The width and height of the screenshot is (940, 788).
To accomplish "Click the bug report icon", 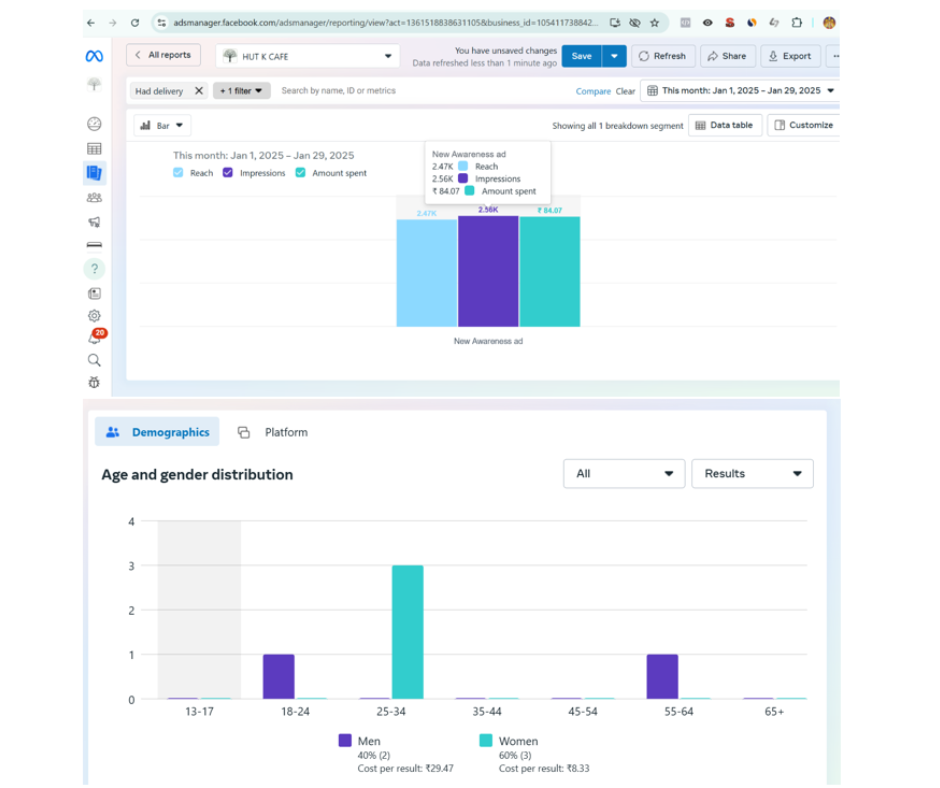I will (94, 382).
